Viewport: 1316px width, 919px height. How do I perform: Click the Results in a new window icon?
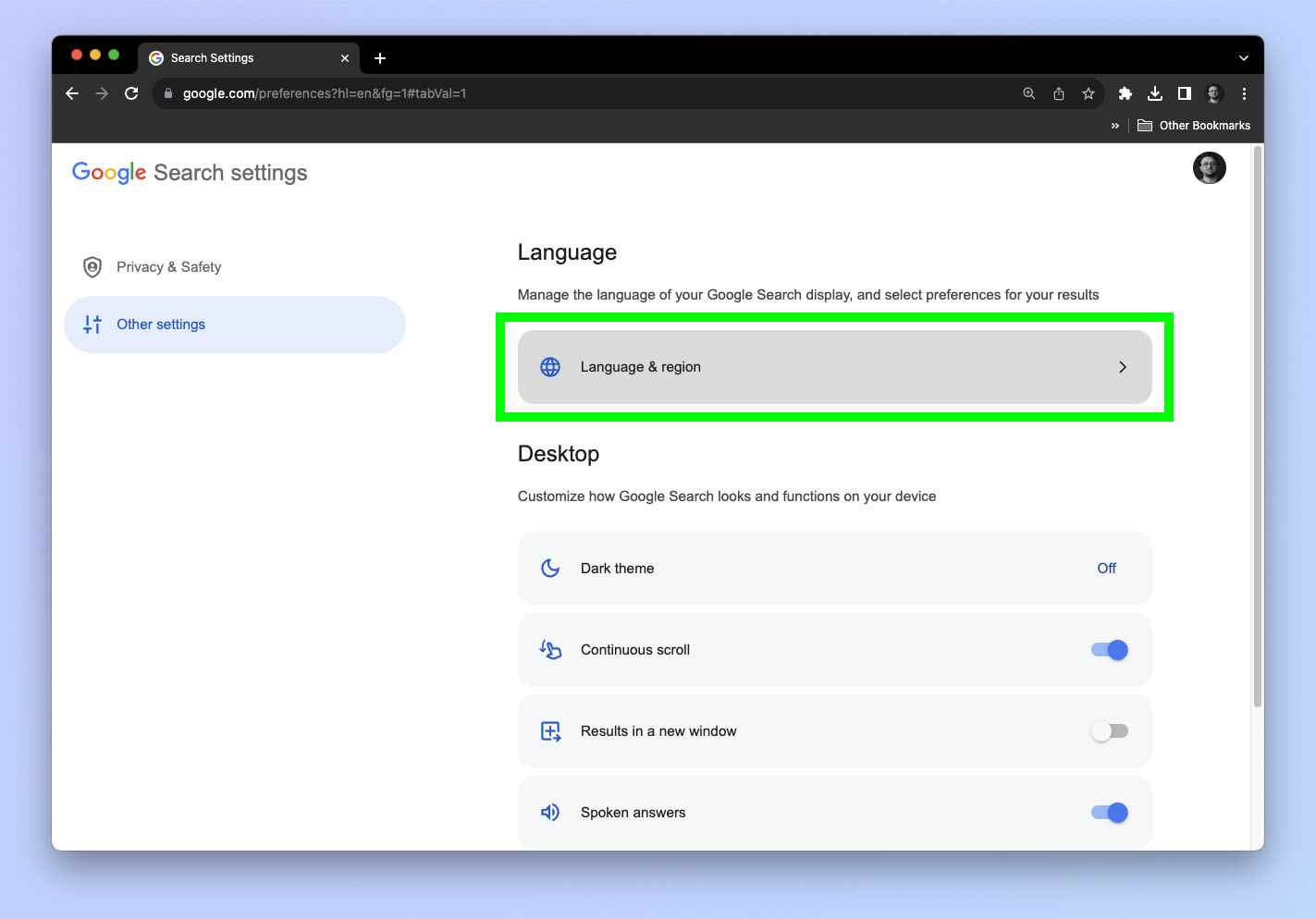click(x=550, y=731)
